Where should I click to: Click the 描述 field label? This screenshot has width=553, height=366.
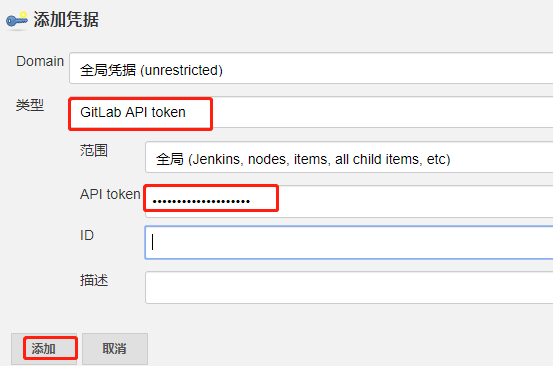pyautogui.click(x=94, y=281)
